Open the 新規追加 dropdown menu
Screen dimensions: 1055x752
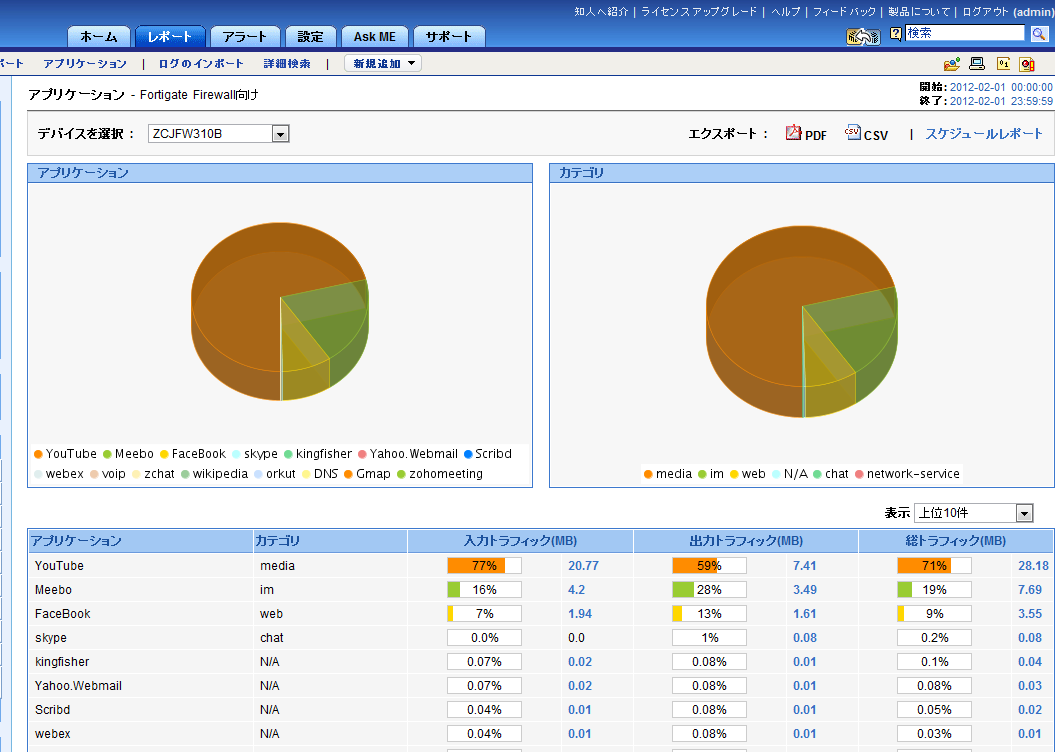click(383, 63)
